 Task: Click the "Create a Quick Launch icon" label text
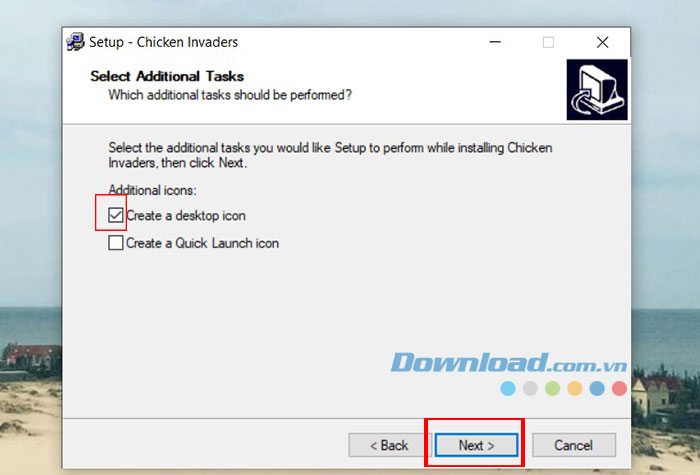click(203, 243)
